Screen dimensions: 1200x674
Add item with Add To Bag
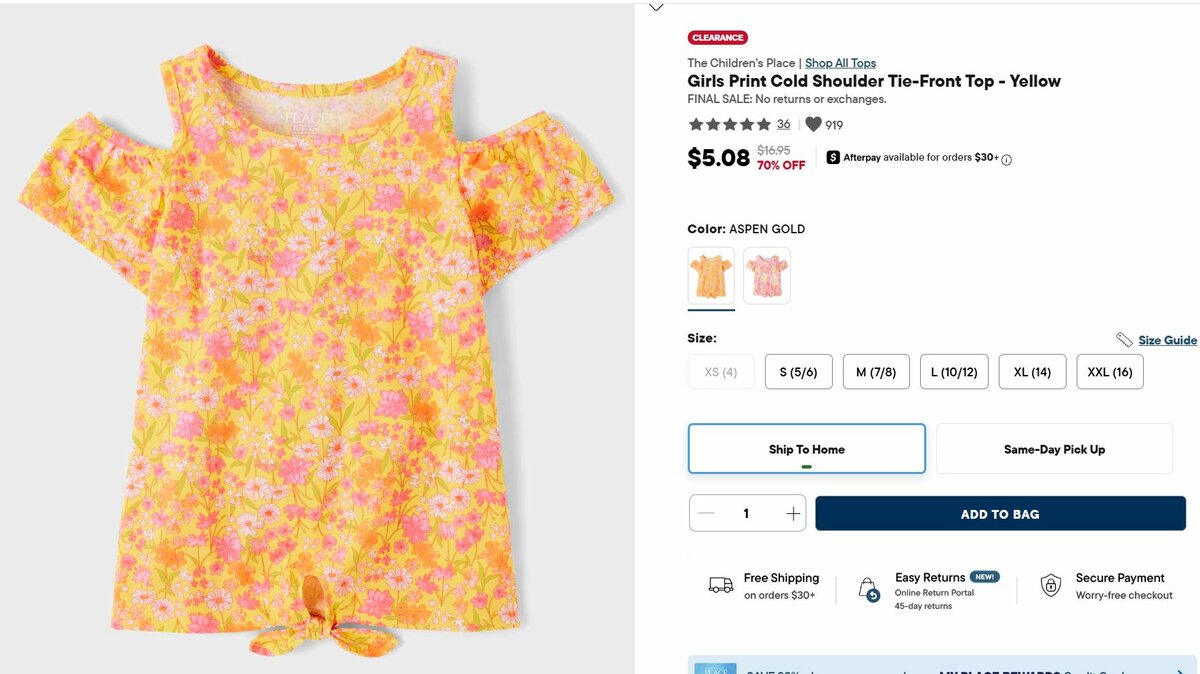click(1000, 514)
